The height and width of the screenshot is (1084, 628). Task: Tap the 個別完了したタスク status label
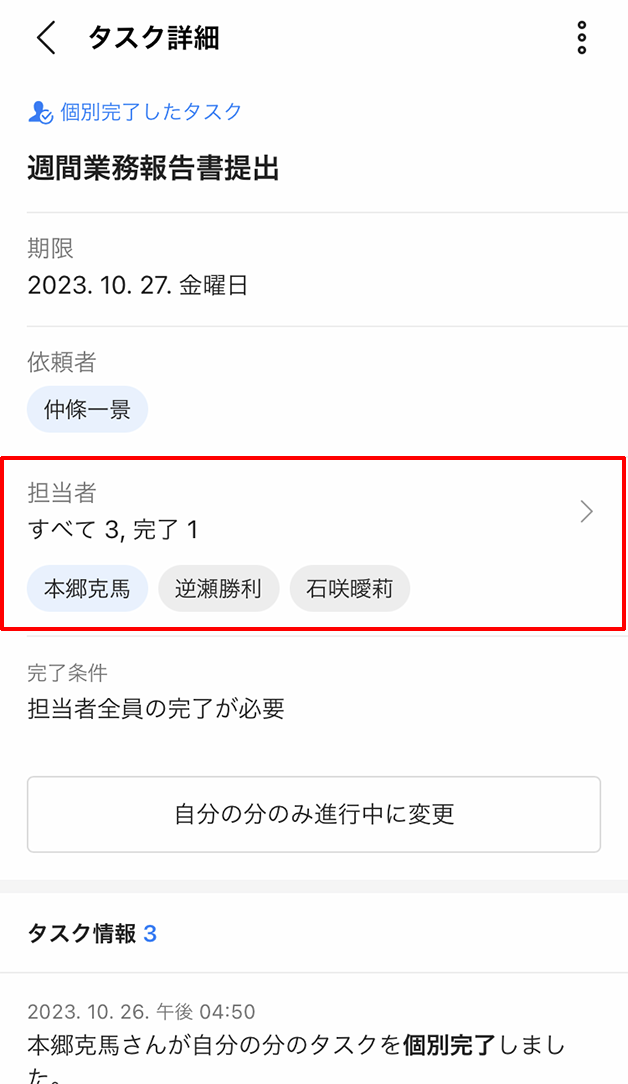[x=151, y=112]
